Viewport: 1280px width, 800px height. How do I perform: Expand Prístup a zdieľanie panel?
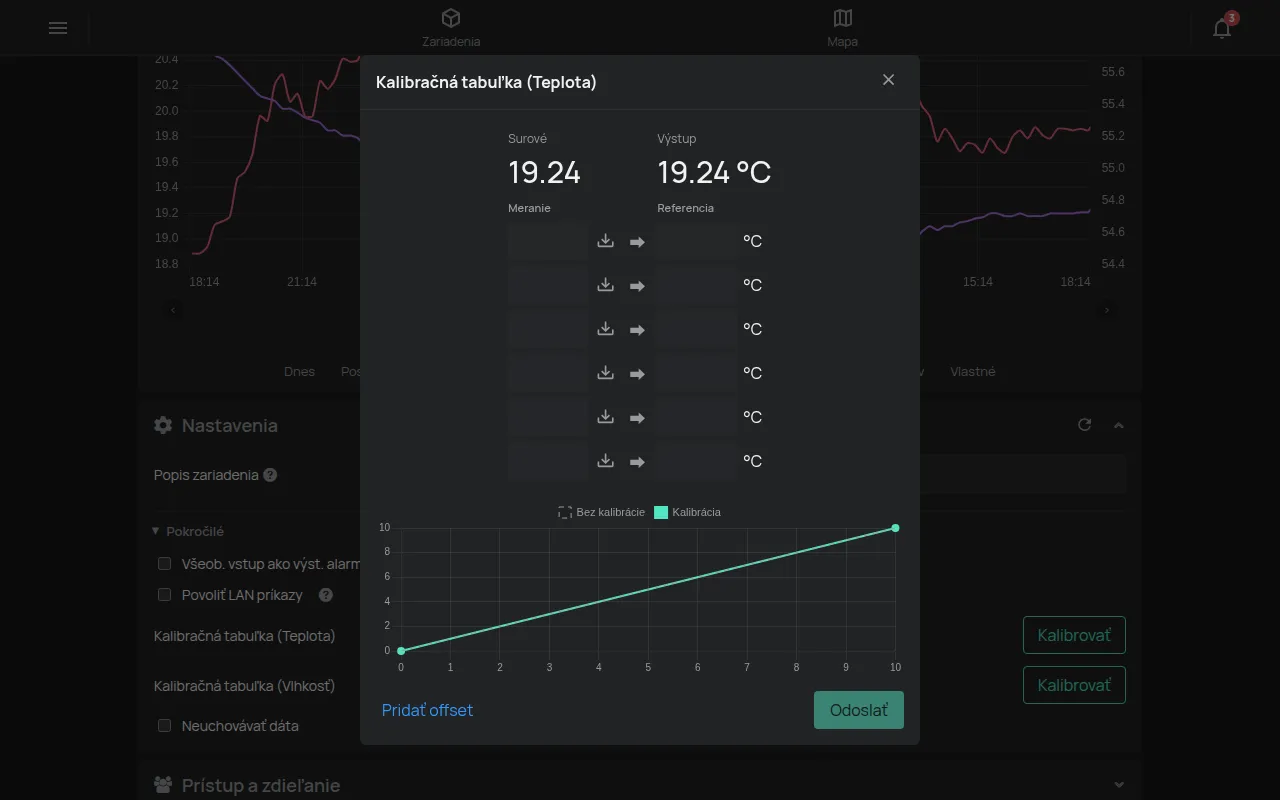(1119, 785)
